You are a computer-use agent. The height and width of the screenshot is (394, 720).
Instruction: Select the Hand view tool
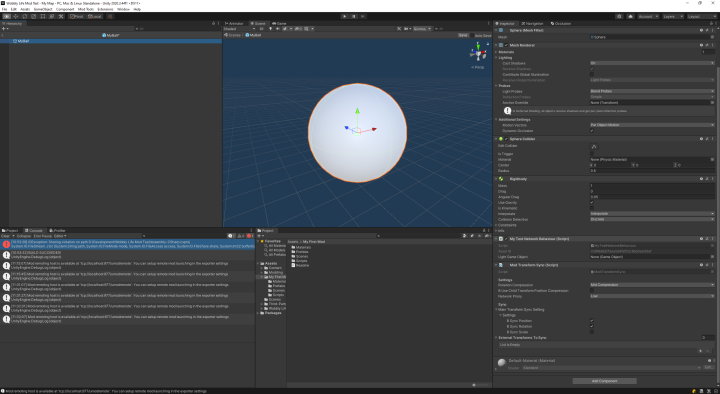[6, 16]
